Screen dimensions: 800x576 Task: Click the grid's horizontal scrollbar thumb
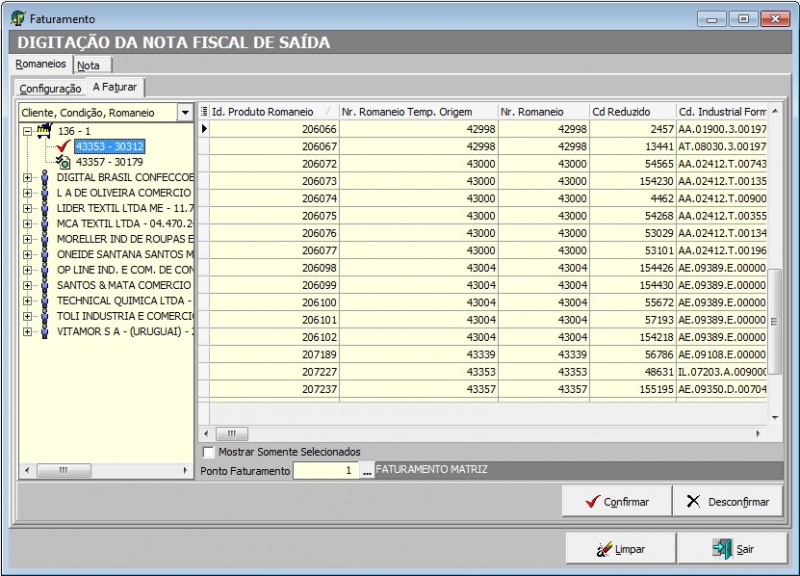coord(231,434)
